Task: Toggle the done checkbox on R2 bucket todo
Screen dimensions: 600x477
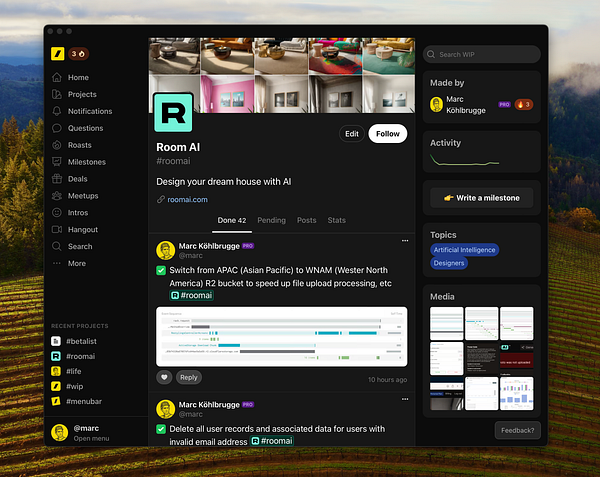Action: 161,270
